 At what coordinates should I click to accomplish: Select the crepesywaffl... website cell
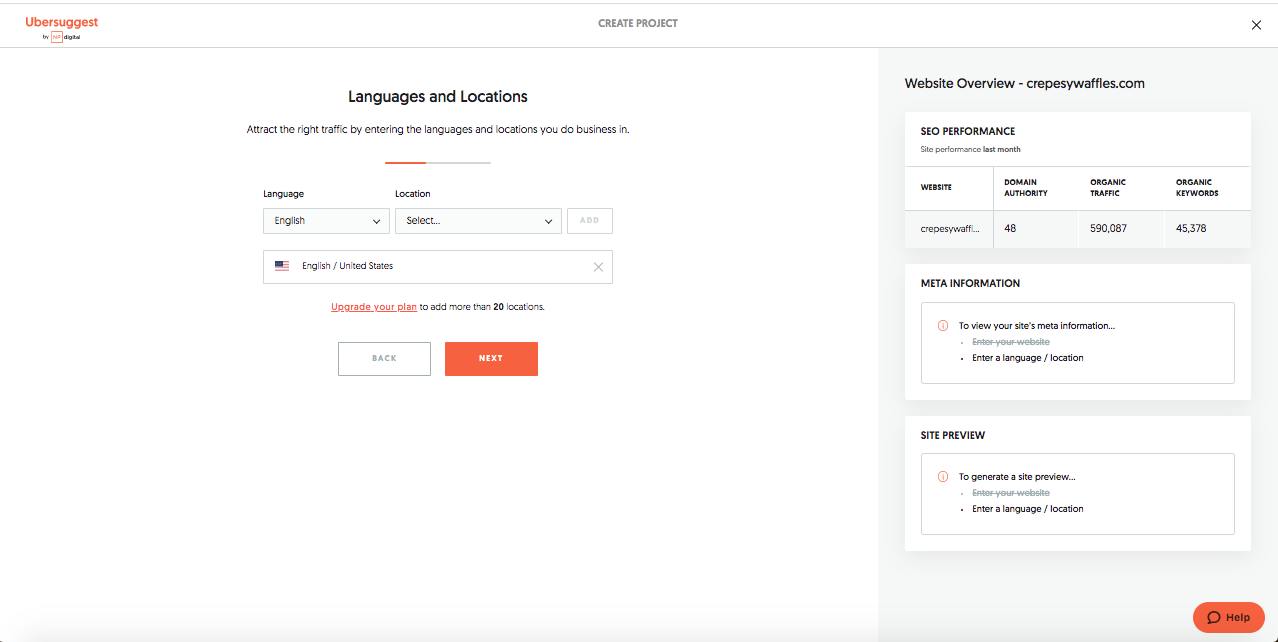tap(949, 229)
